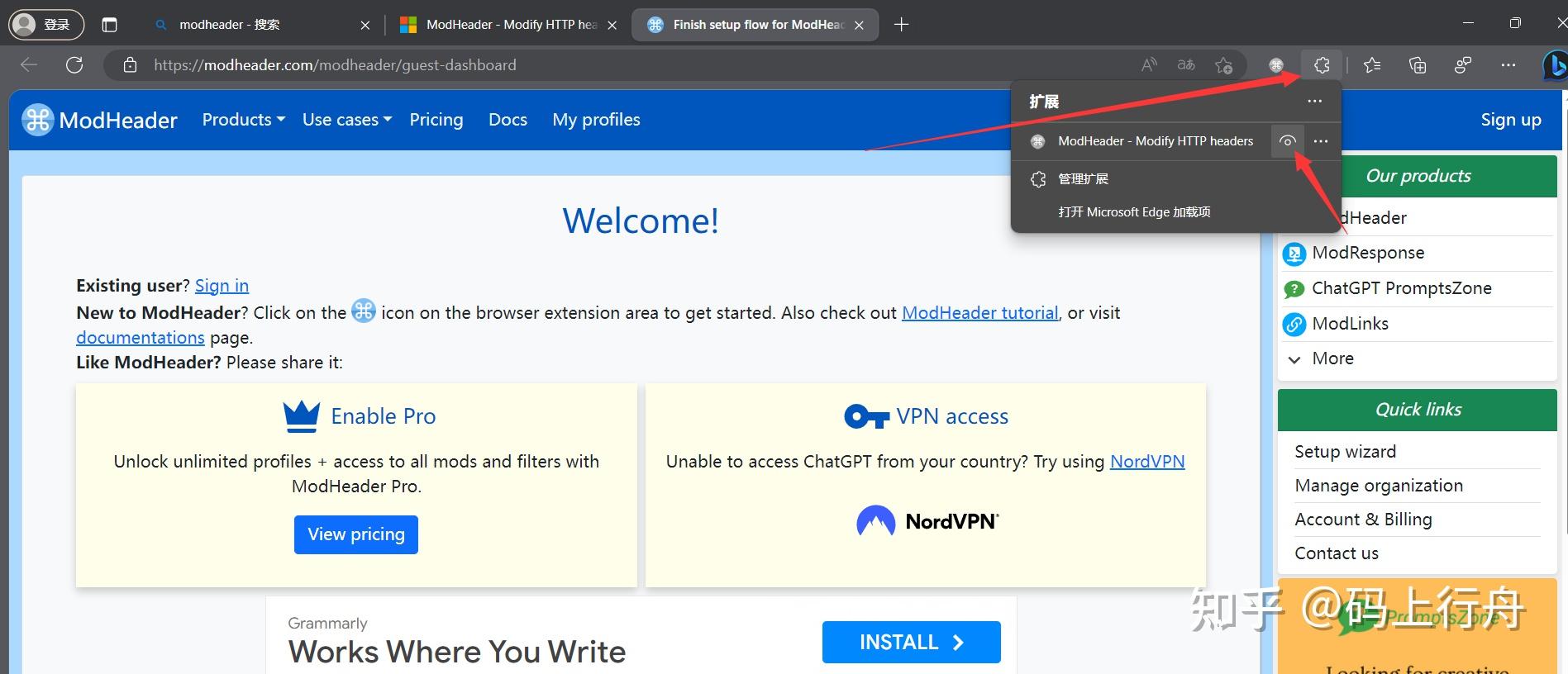
Task: Open the documentations link
Action: (x=140, y=338)
